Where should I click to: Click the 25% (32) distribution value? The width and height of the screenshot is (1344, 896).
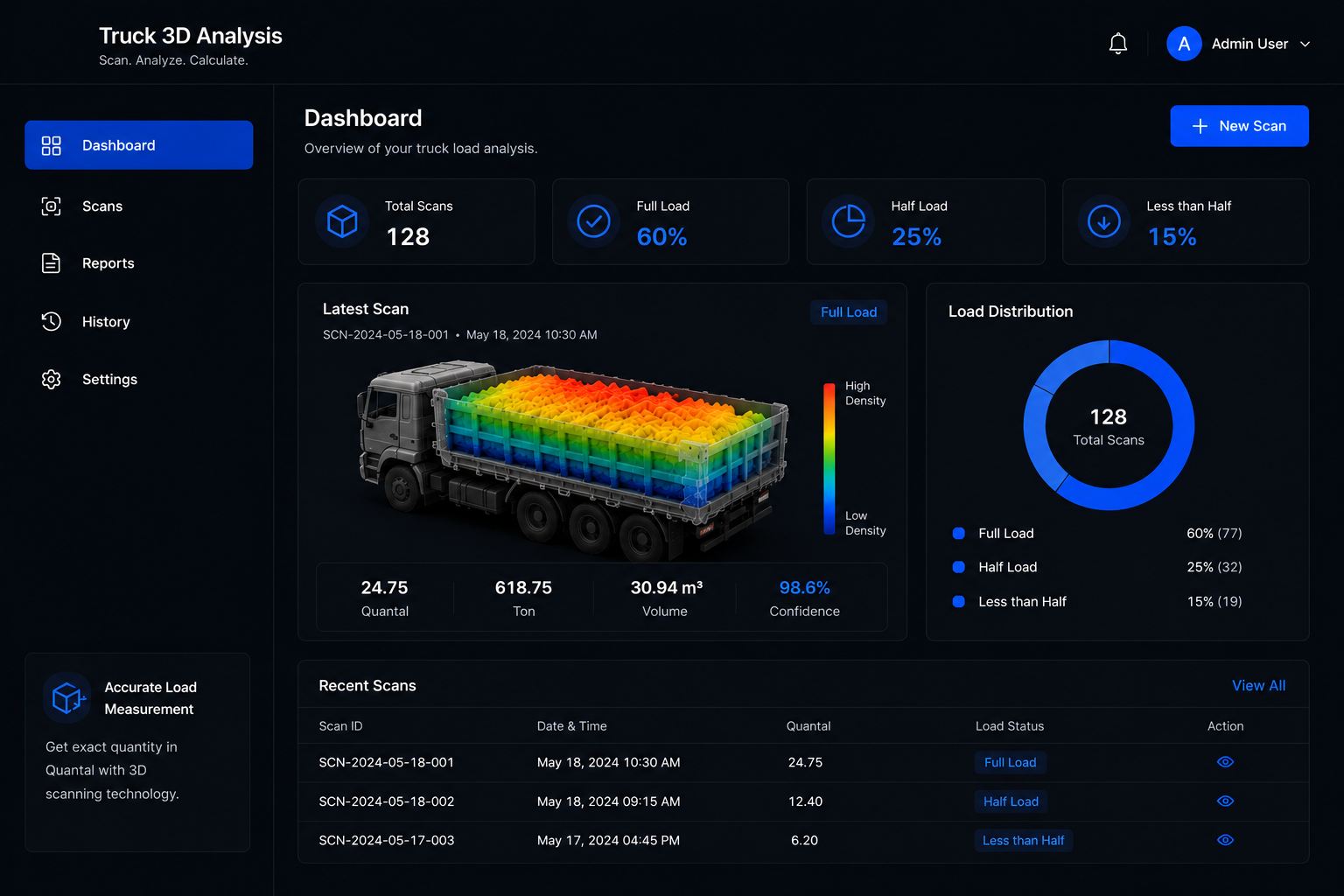pos(1214,567)
